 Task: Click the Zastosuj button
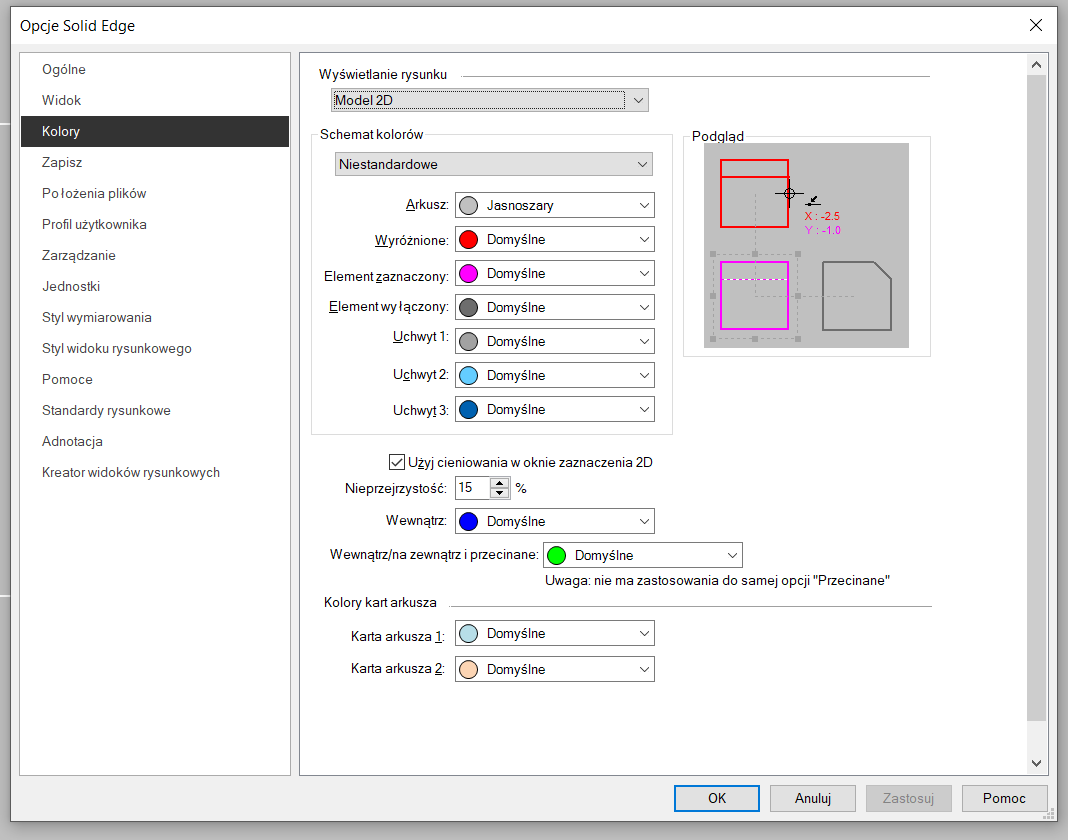click(909, 798)
